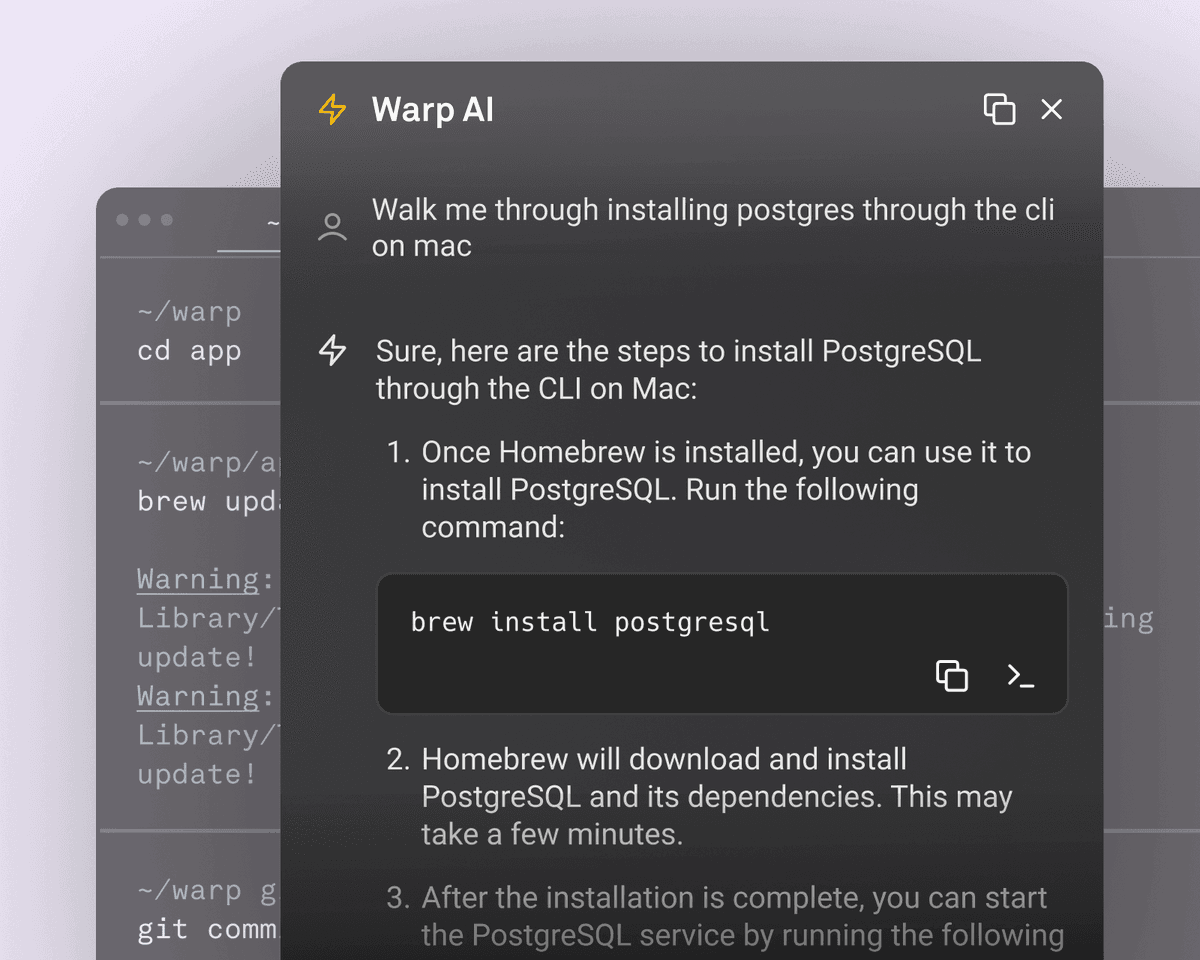Insert brew install command into terminal input
This screenshot has height=960, width=1200.
(1020, 676)
